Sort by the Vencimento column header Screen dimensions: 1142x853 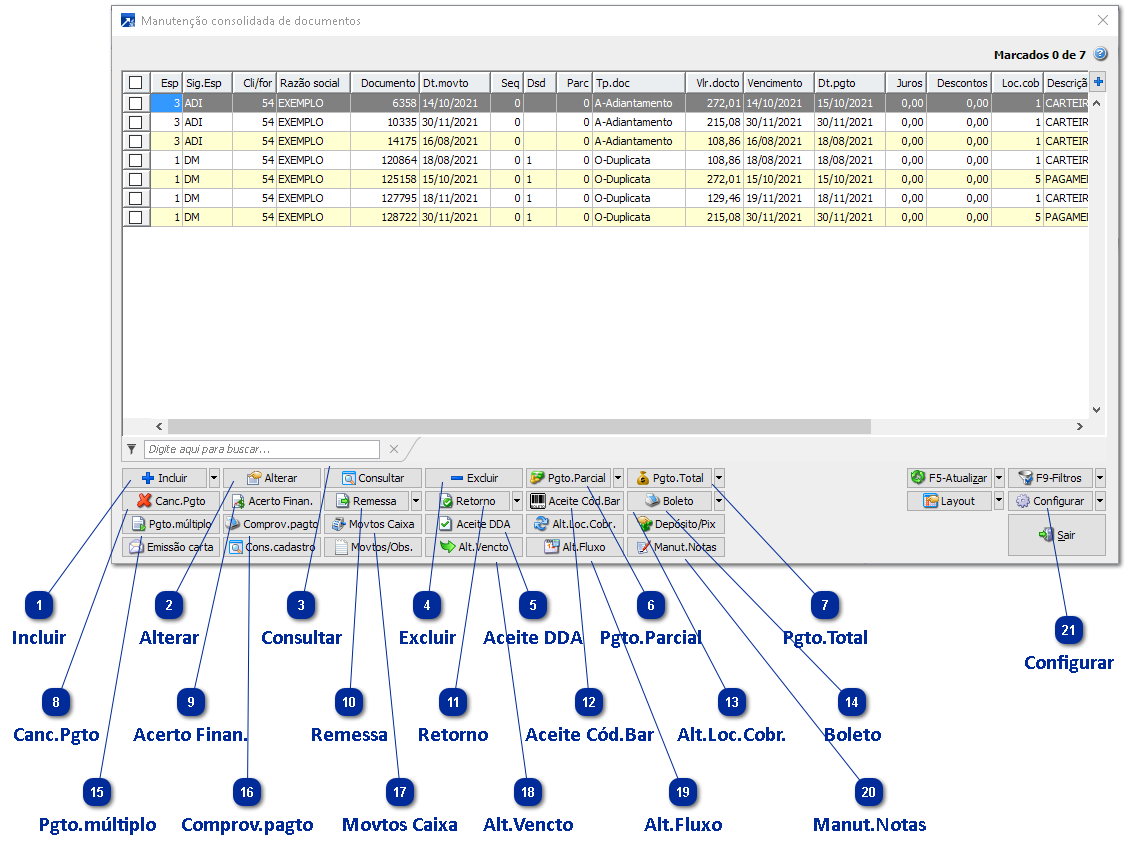(778, 83)
